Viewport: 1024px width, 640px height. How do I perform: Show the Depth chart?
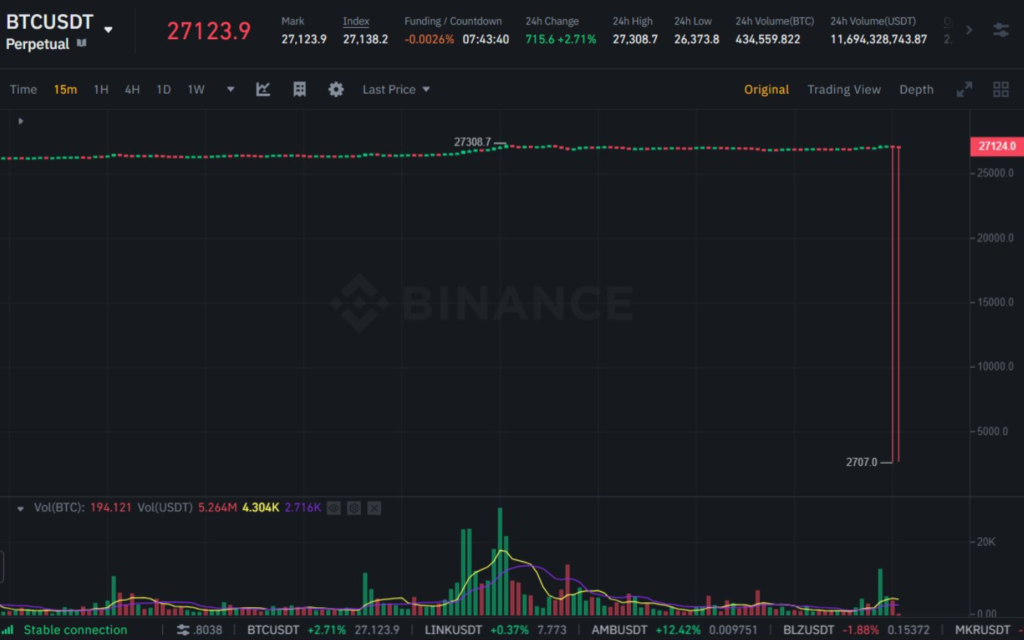coord(916,89)
